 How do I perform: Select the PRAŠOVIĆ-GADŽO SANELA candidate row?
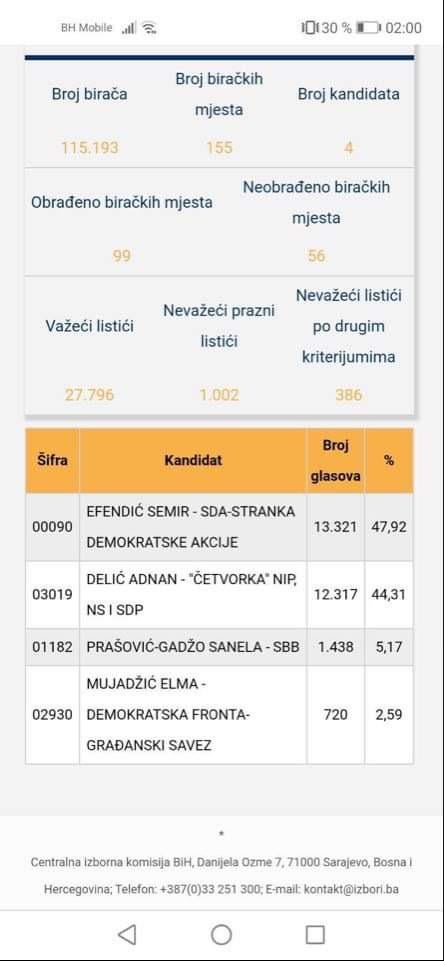point(219,647)
